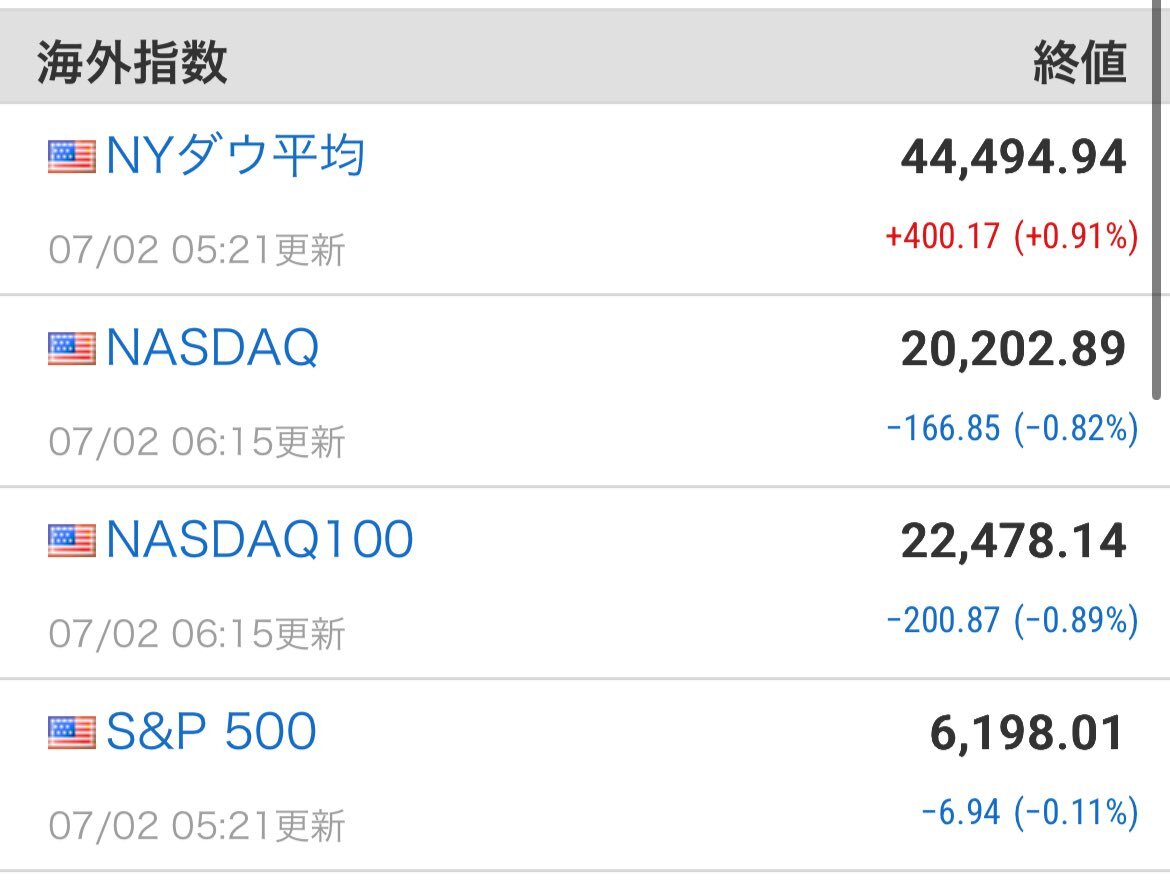Click the -6.94 (-0.11%) change figure

1030,813
